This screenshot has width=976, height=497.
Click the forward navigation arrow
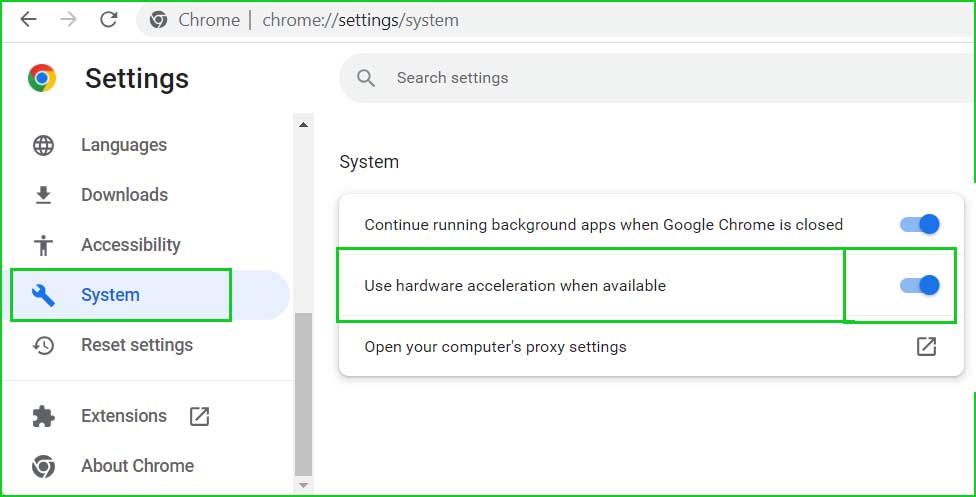(x=68, y=20)
